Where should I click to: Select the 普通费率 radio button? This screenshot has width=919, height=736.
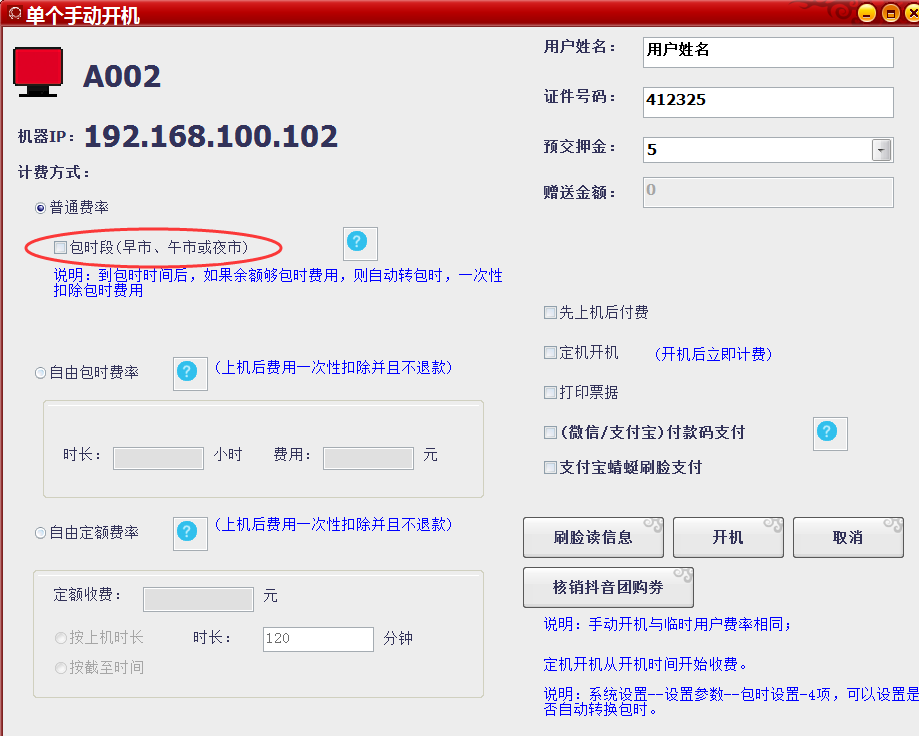pyautogui.click(x=41, y=208)
